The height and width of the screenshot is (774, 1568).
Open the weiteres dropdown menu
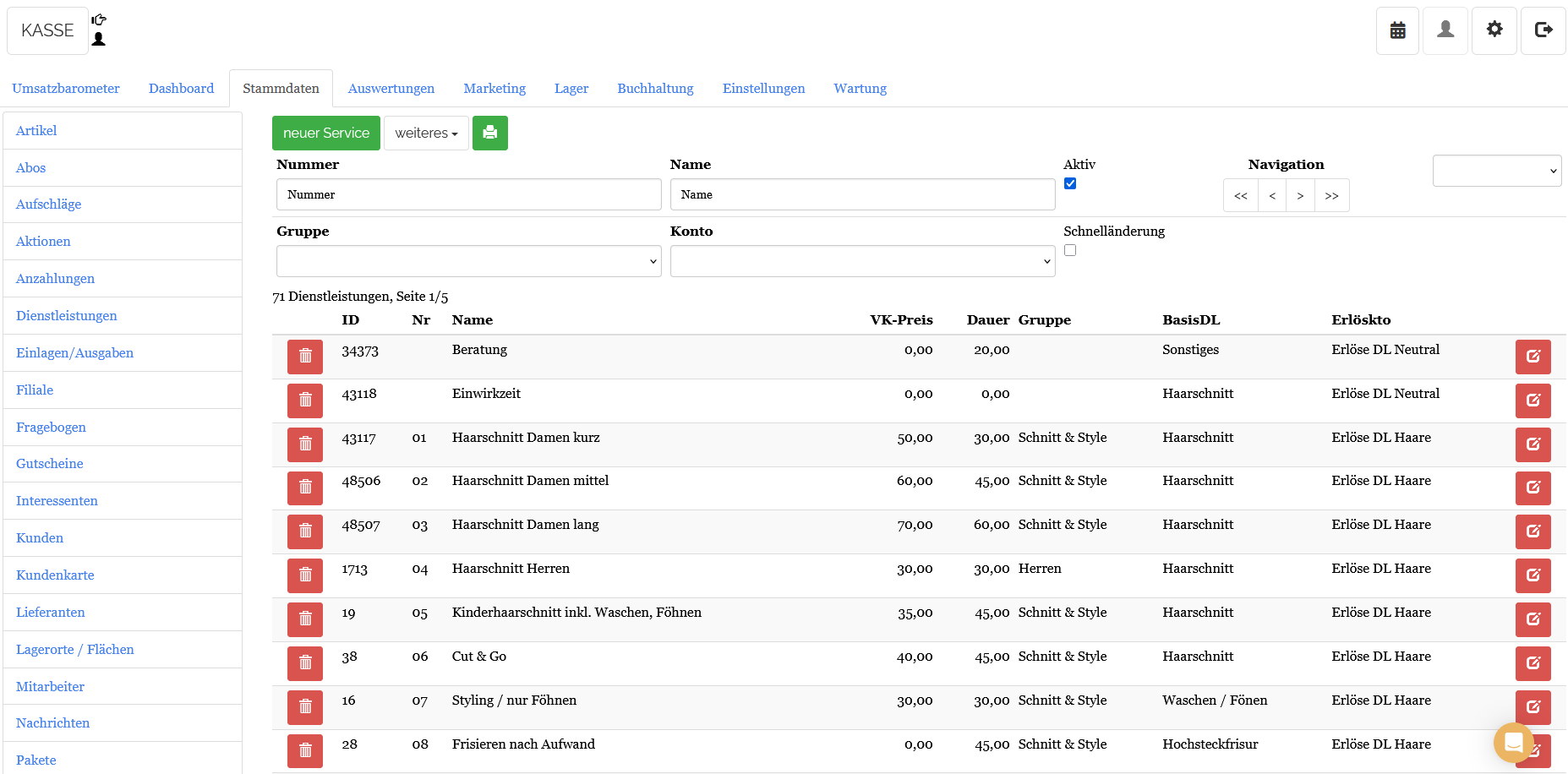tap(426, 134)
